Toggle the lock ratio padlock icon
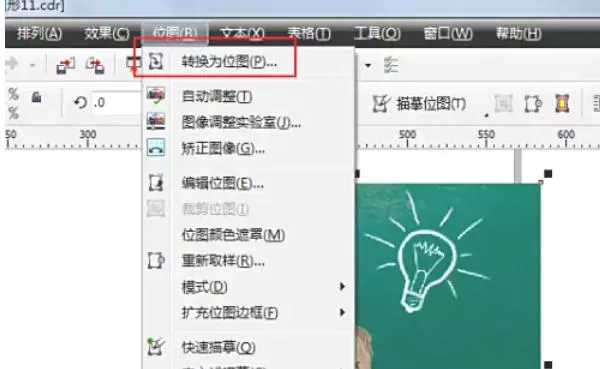Screen dimensions: 600x369 click(x=36, y=97)
